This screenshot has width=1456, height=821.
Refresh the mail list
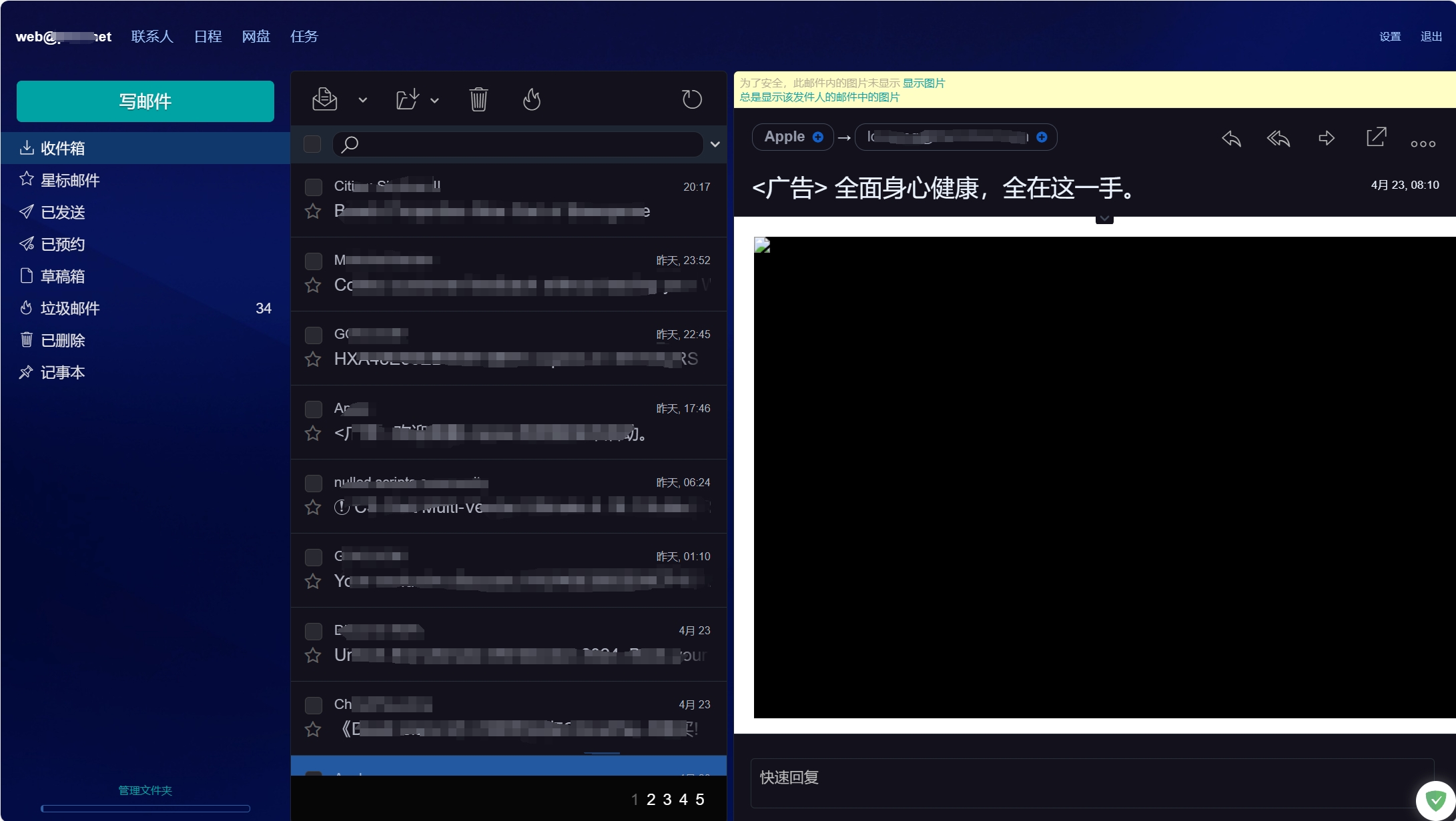point(692,99)
